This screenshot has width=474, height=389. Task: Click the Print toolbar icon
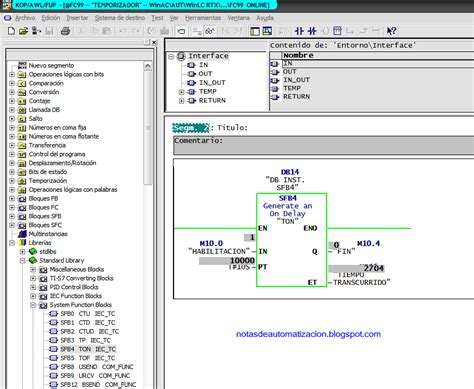click(65, 31)
